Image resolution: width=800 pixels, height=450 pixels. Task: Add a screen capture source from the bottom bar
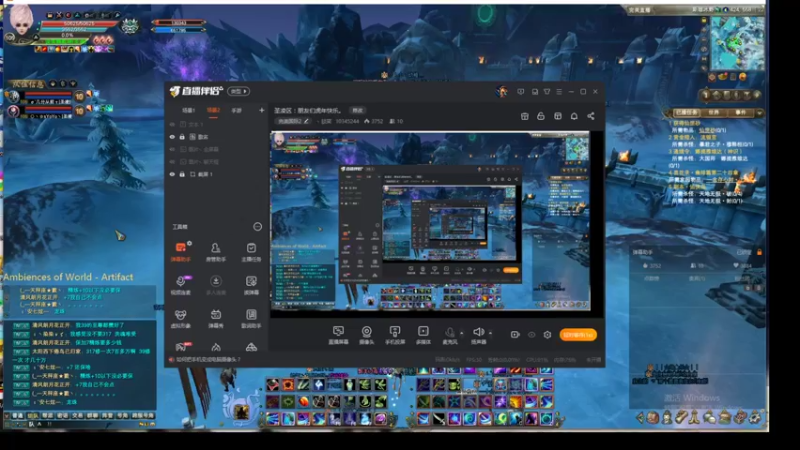[x=338, y=335]
